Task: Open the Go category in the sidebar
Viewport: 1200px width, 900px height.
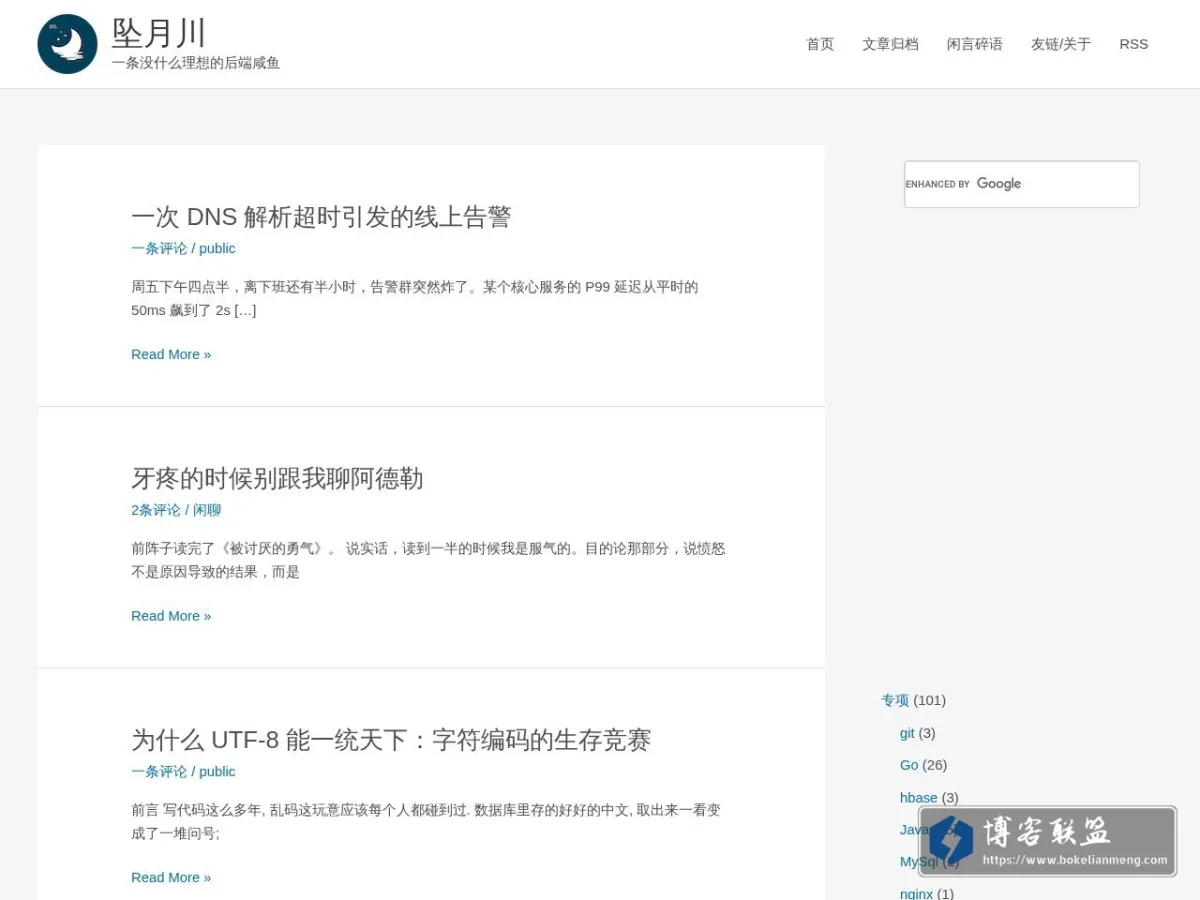Action: [x=909, y=765]
